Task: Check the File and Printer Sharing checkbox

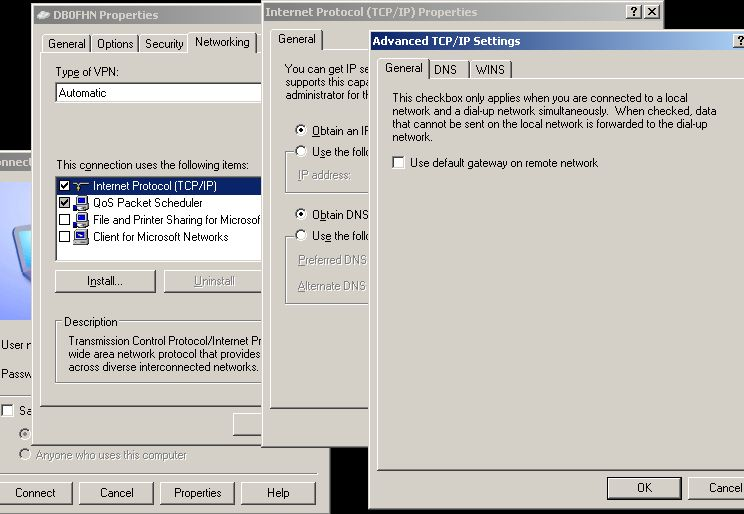Action: pyautogui.click(x=65, y=220)
